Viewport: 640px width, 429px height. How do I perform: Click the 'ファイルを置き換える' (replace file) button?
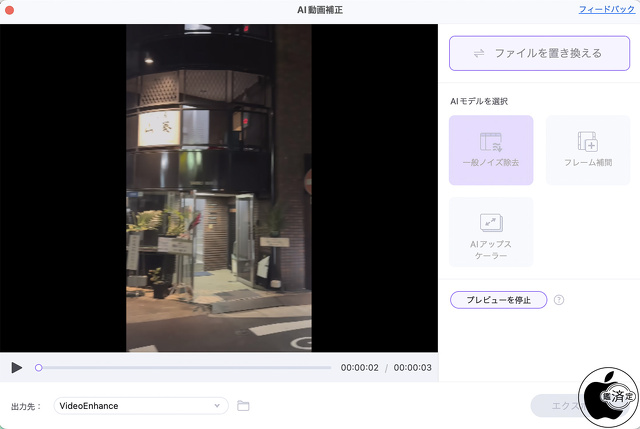tap(539, 53)
